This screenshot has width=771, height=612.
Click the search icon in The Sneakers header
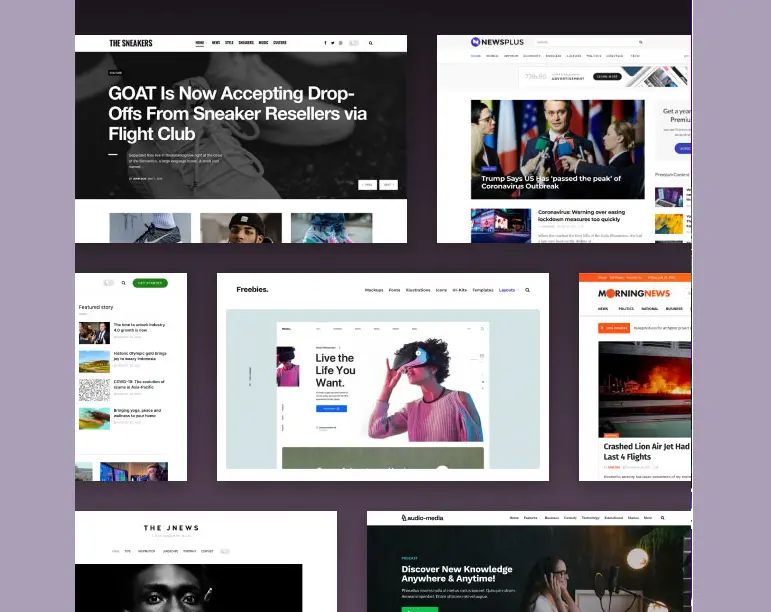(371, 43)
